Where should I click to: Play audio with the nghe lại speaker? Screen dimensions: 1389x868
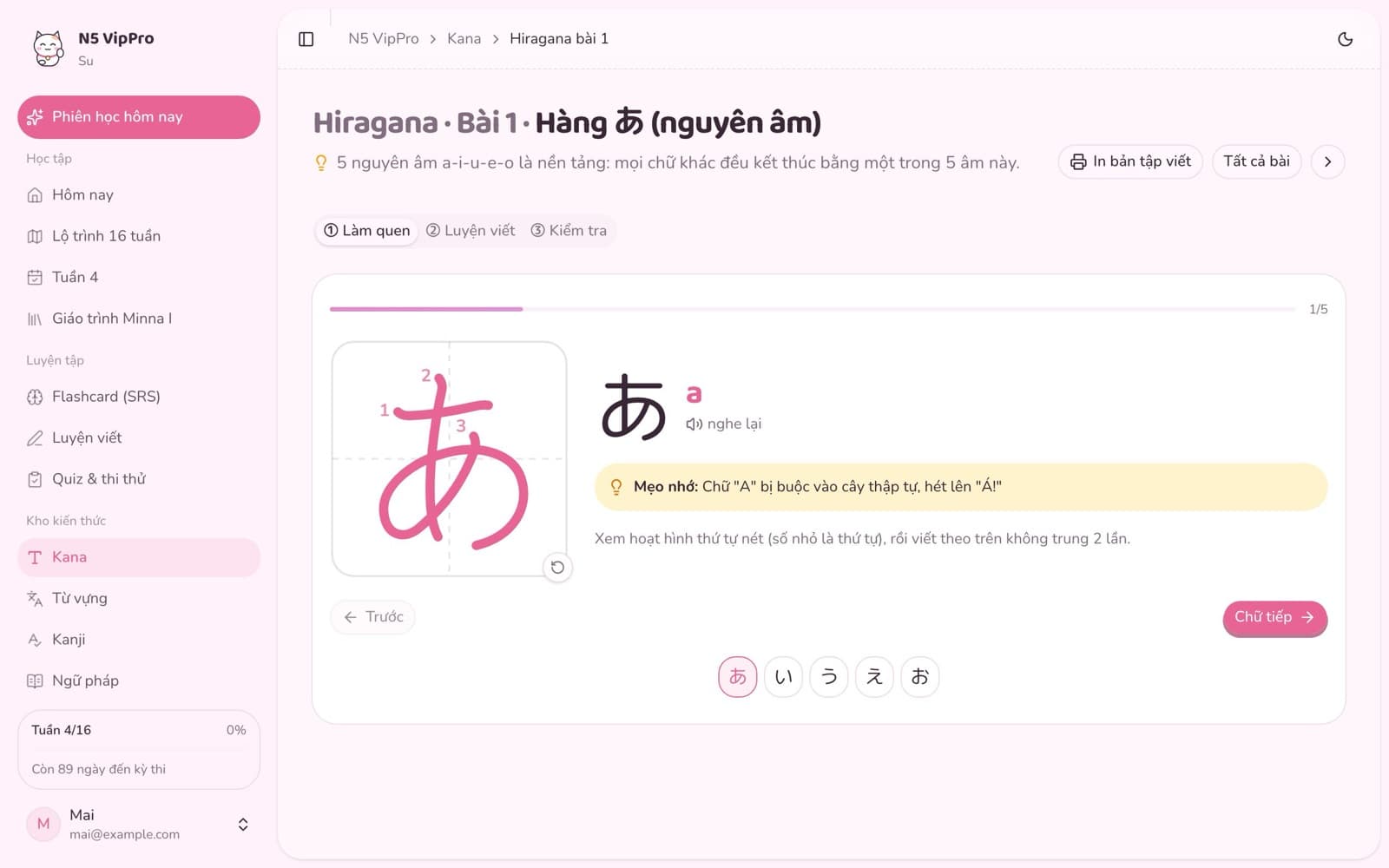pos(724,424)
